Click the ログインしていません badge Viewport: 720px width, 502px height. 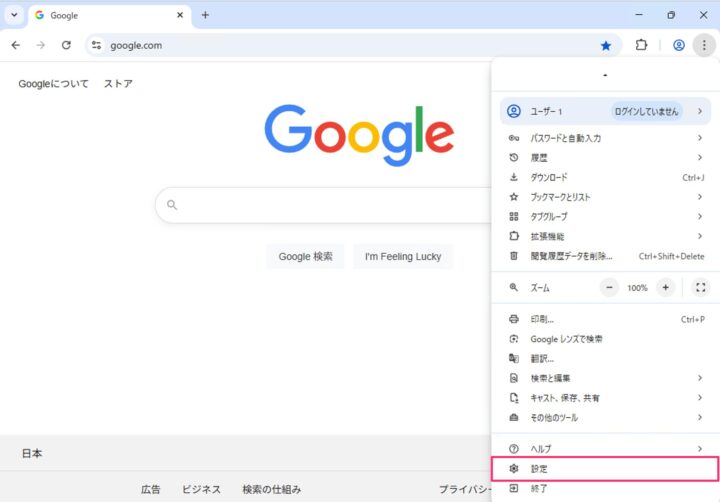tap(647, 111)
